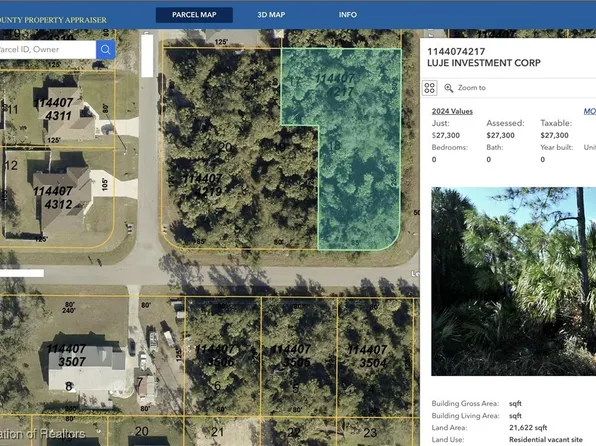Click the Zoom to link

coord(471,88)
